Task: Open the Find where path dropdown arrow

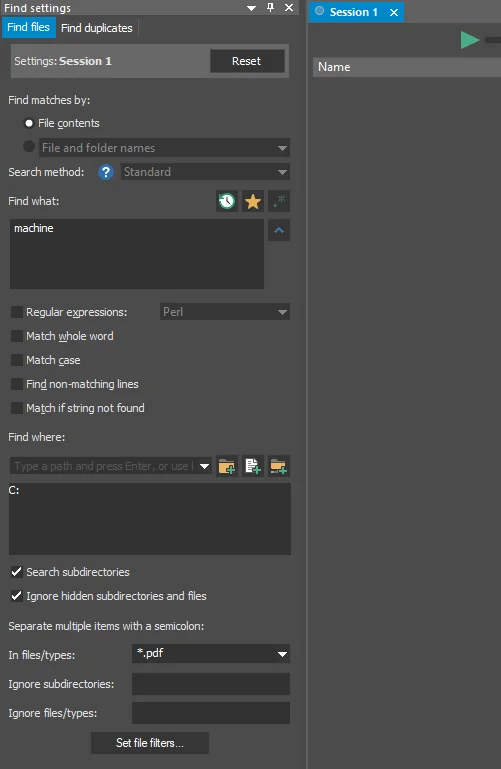Action: pyautogui.click(x=205, y=466)
